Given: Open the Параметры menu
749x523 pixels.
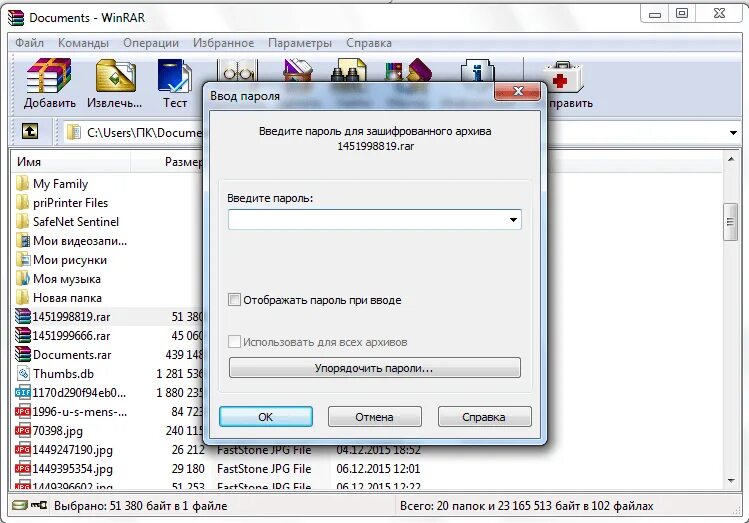Looking at the screenshot, I should tap(300, 43).
